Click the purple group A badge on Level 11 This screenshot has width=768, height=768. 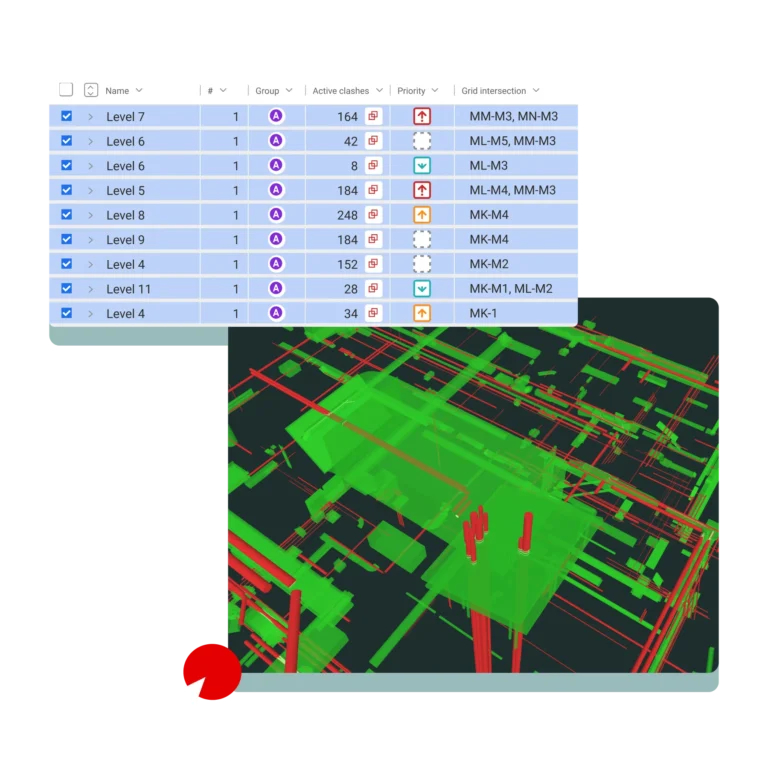click(276, 289)
